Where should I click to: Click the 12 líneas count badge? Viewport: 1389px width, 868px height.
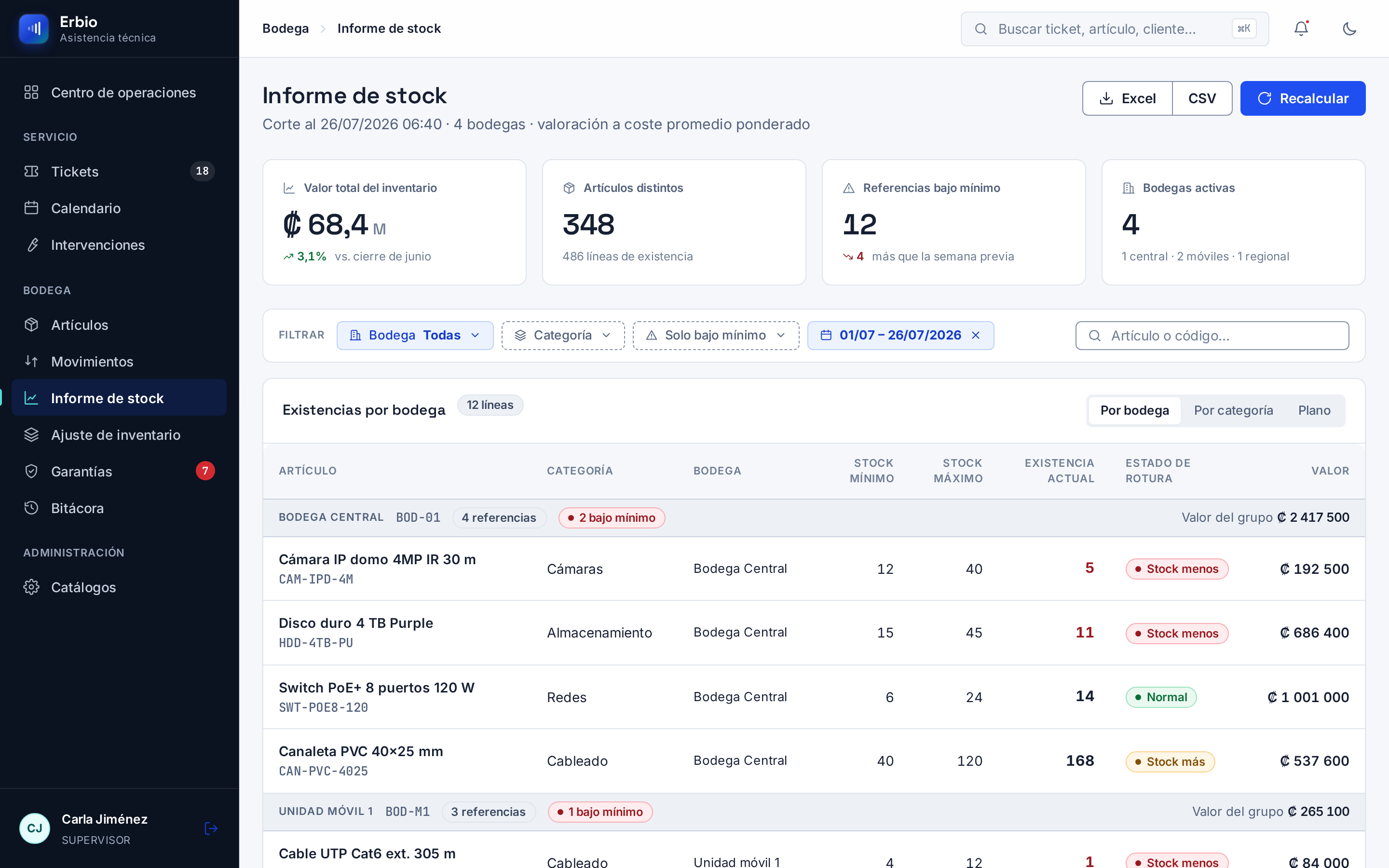click(x=490, y=405)
